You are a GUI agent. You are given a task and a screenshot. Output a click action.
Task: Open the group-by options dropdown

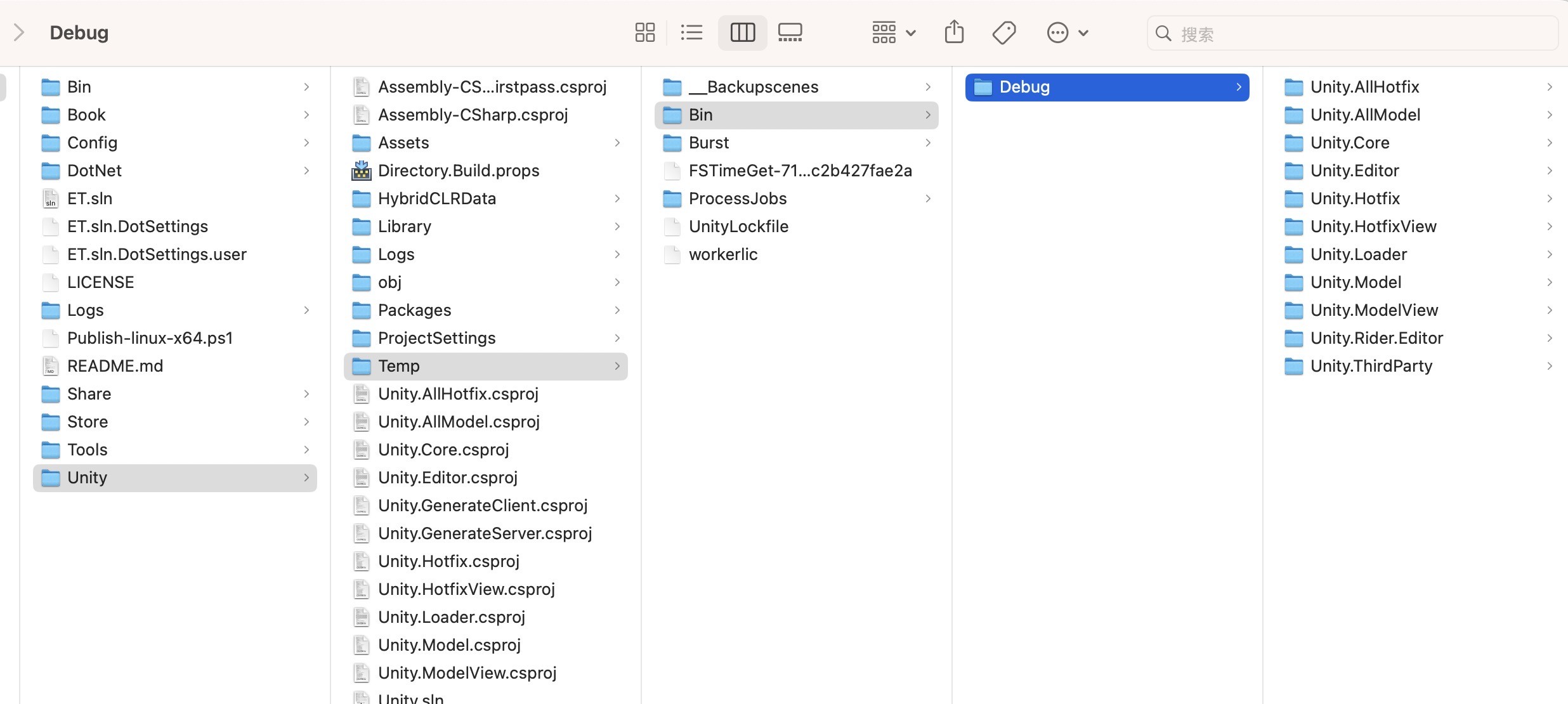893,32
